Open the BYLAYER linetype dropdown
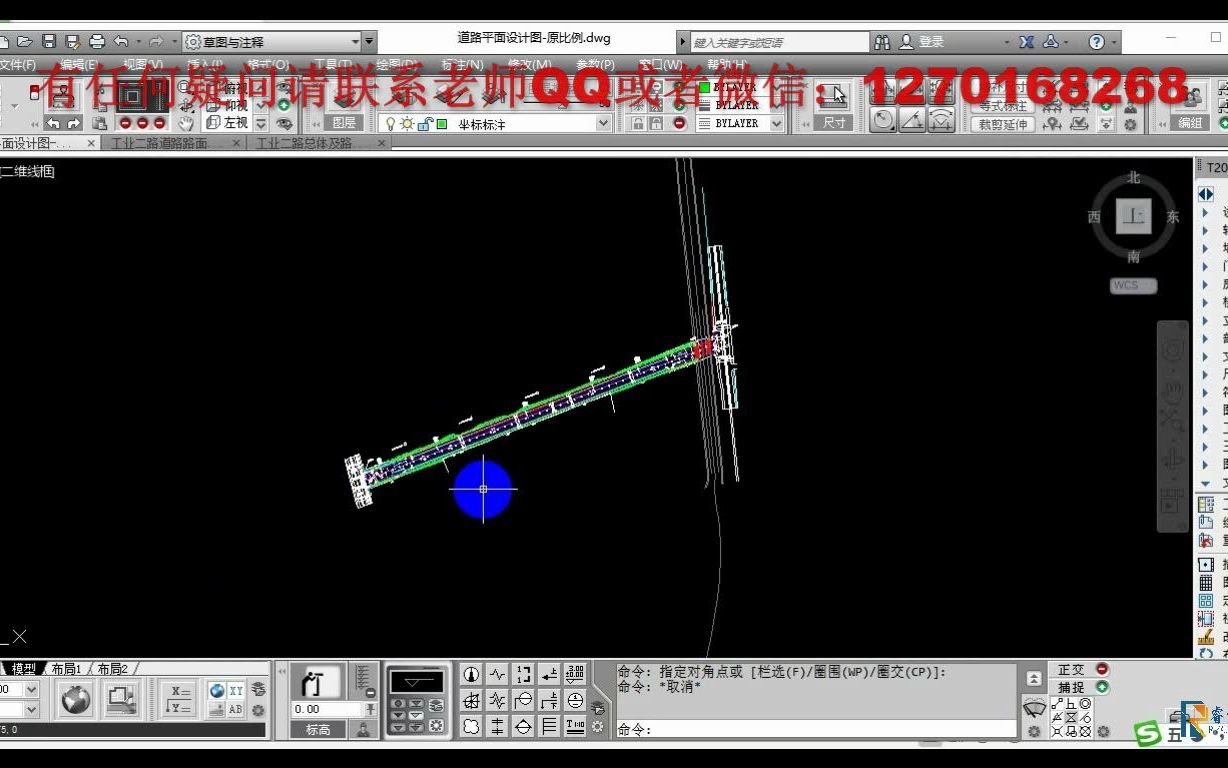The width and height of the screenshot is (1228, 768). point(777,124)
